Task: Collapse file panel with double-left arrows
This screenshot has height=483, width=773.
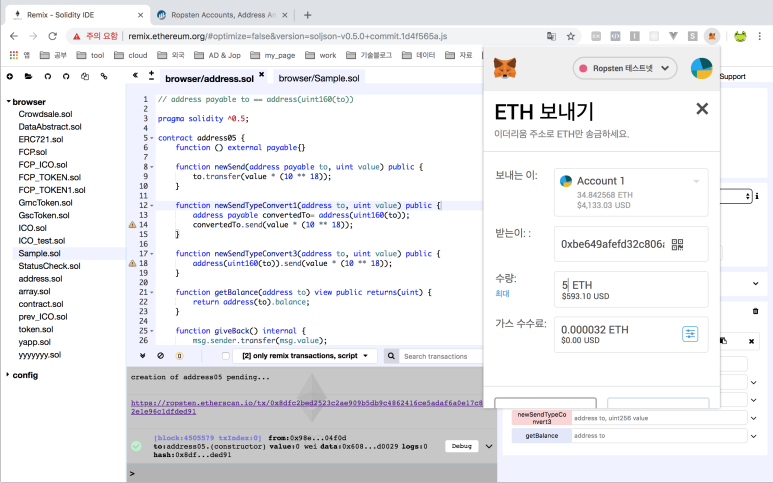Action: coord(135,75)
